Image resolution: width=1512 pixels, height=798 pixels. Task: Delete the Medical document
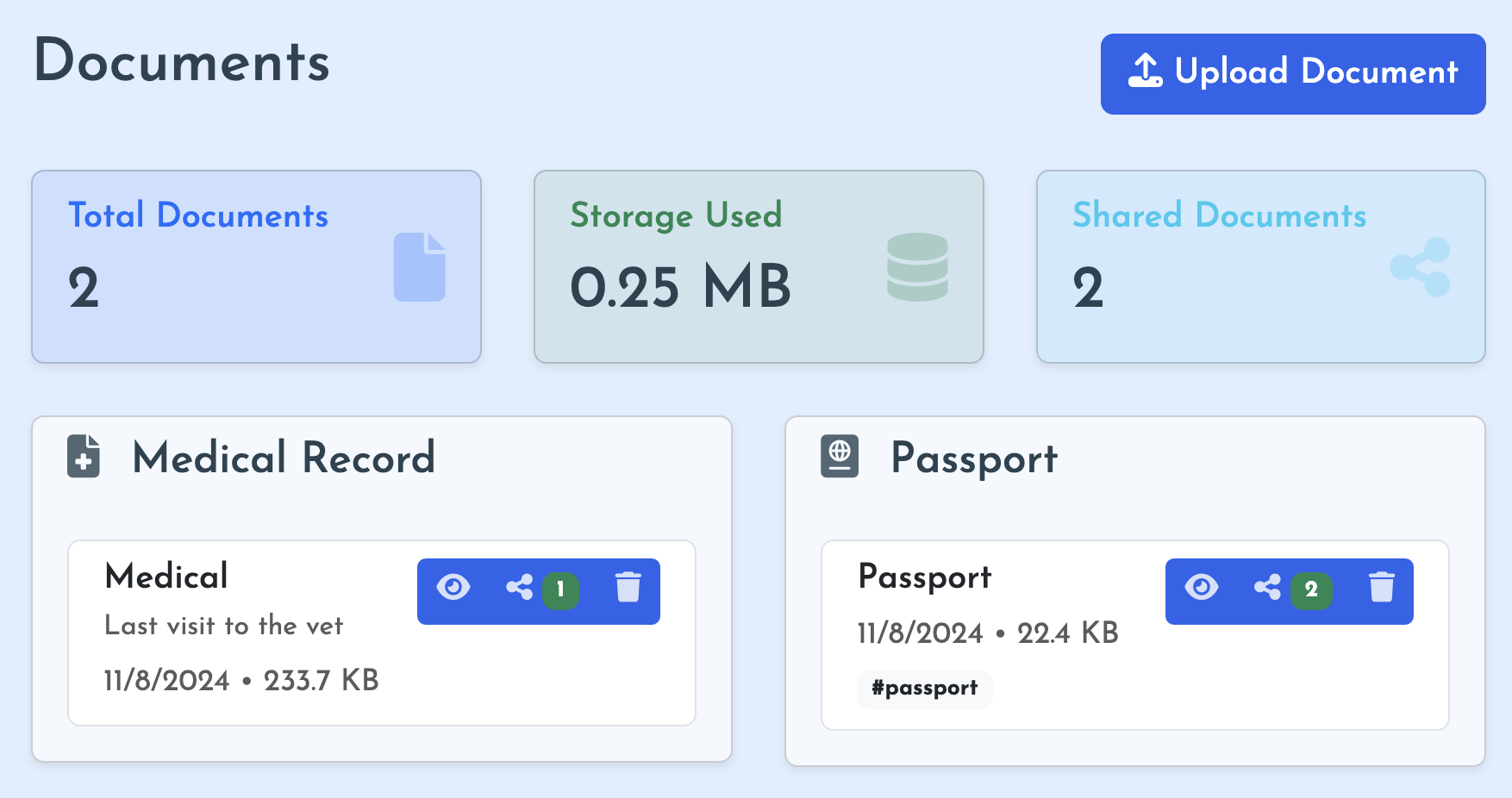(628, 588)
